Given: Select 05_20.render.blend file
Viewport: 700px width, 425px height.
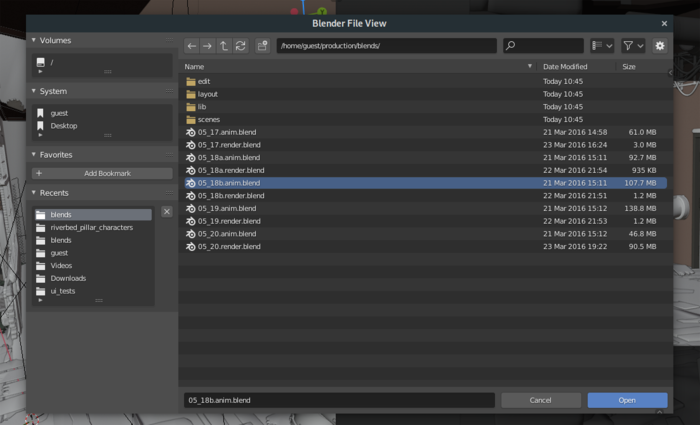Looking at the screenshot, I should (425, 247).
